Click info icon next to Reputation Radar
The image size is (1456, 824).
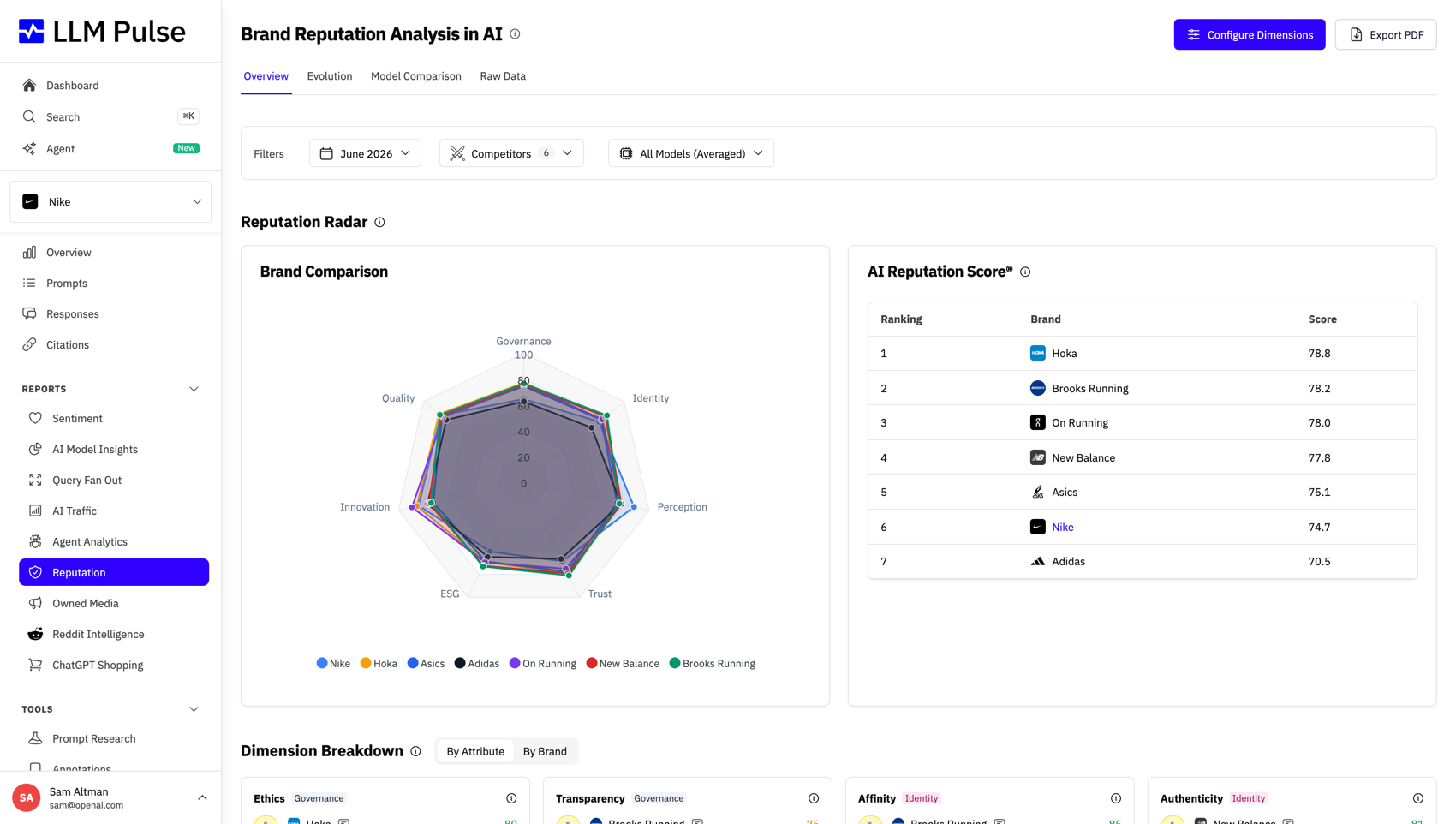pos(379,222)
